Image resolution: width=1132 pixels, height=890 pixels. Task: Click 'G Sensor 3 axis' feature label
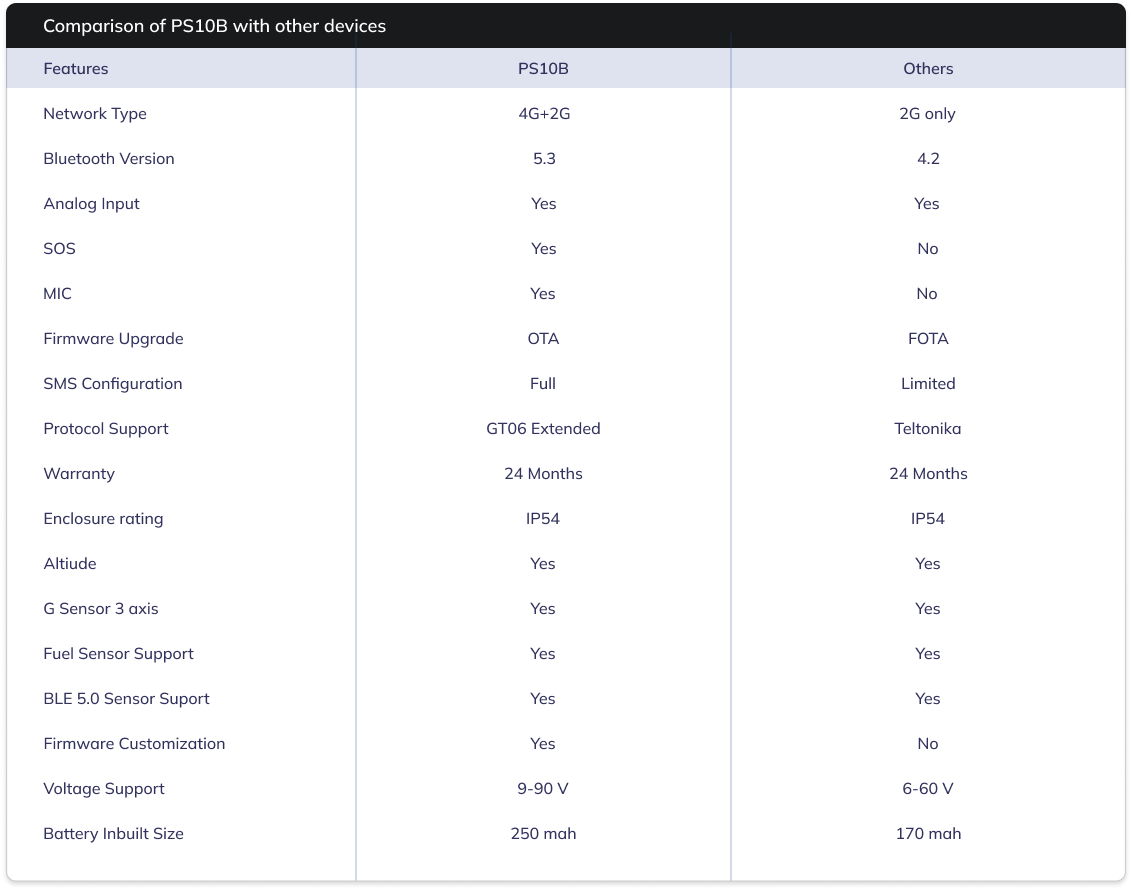100,608
